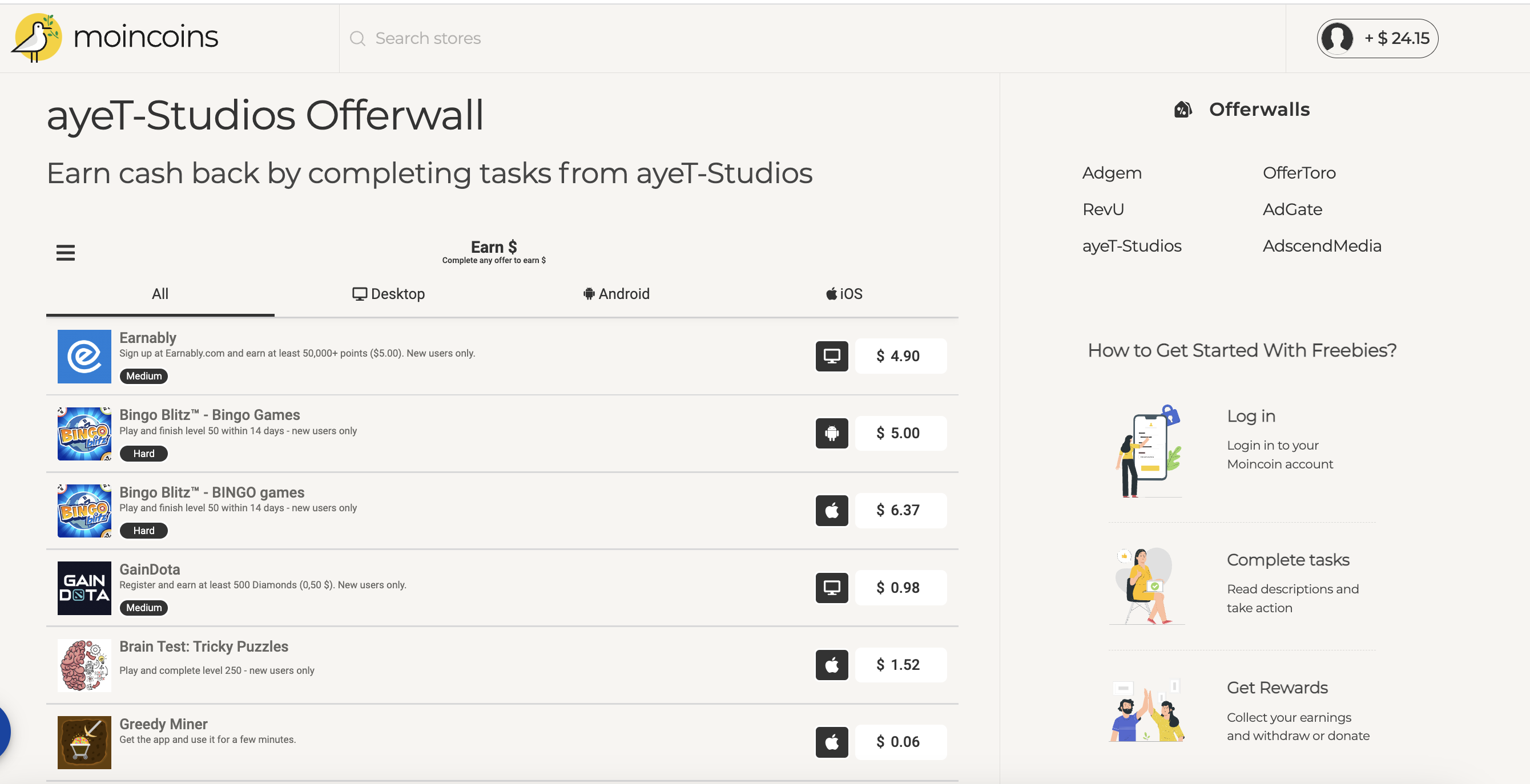Click the Earnably sign up description text

(x=297, y=354)
